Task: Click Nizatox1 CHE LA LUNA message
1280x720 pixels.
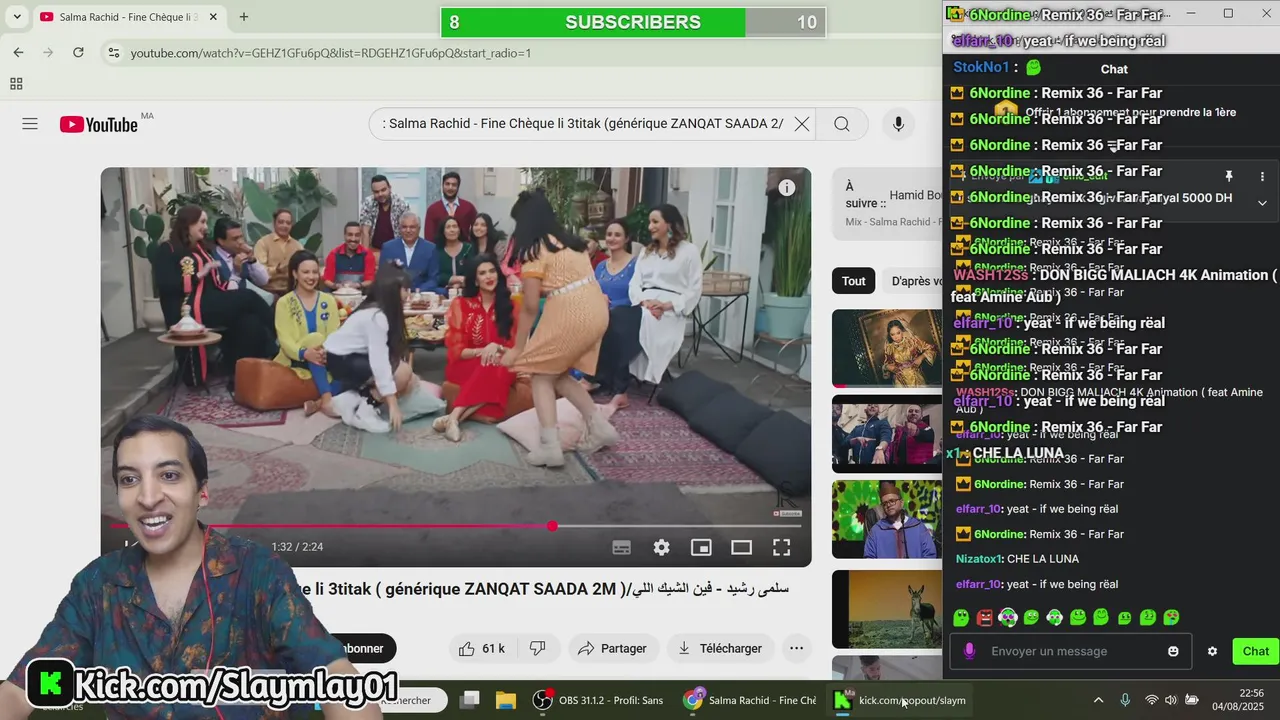Action: 1017,559
